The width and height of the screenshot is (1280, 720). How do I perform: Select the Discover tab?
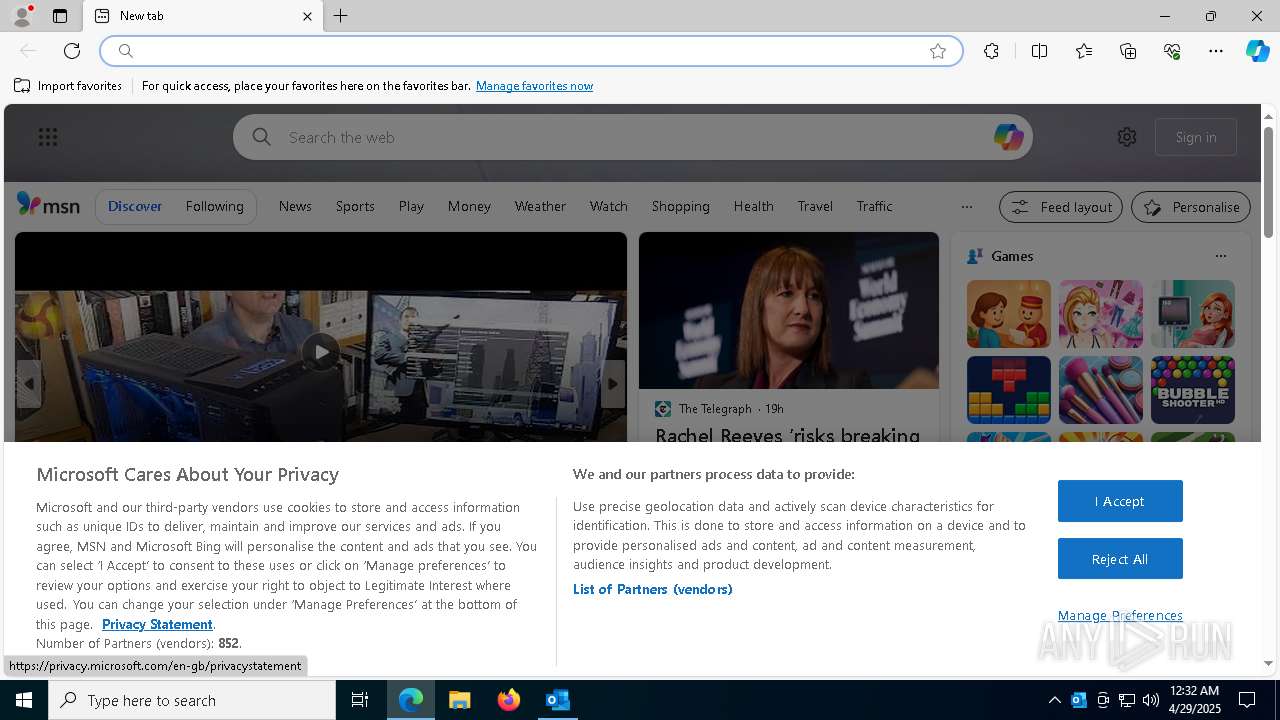pos(135,206)
